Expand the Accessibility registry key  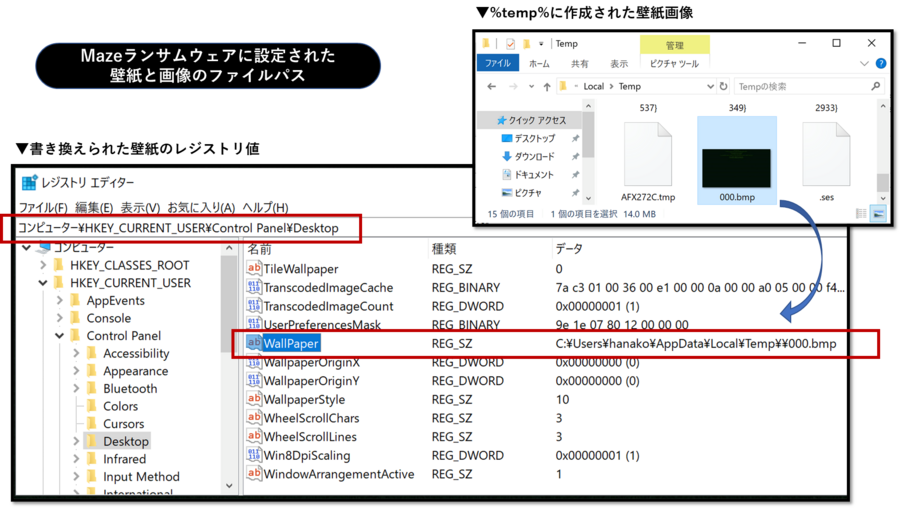(x=76, y=353)
